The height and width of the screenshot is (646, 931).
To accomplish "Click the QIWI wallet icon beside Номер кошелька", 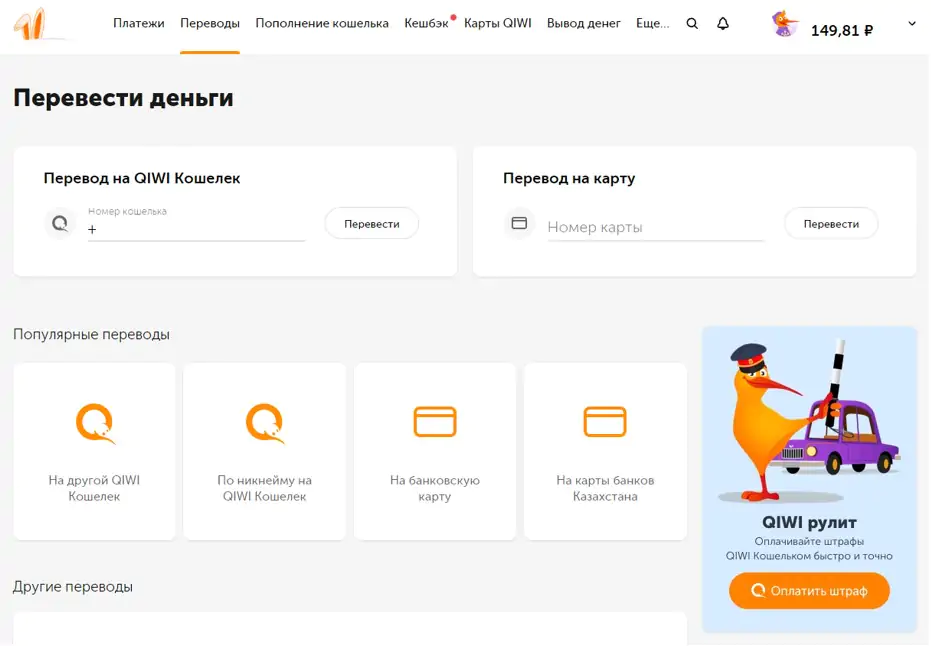I will (60, 224).
